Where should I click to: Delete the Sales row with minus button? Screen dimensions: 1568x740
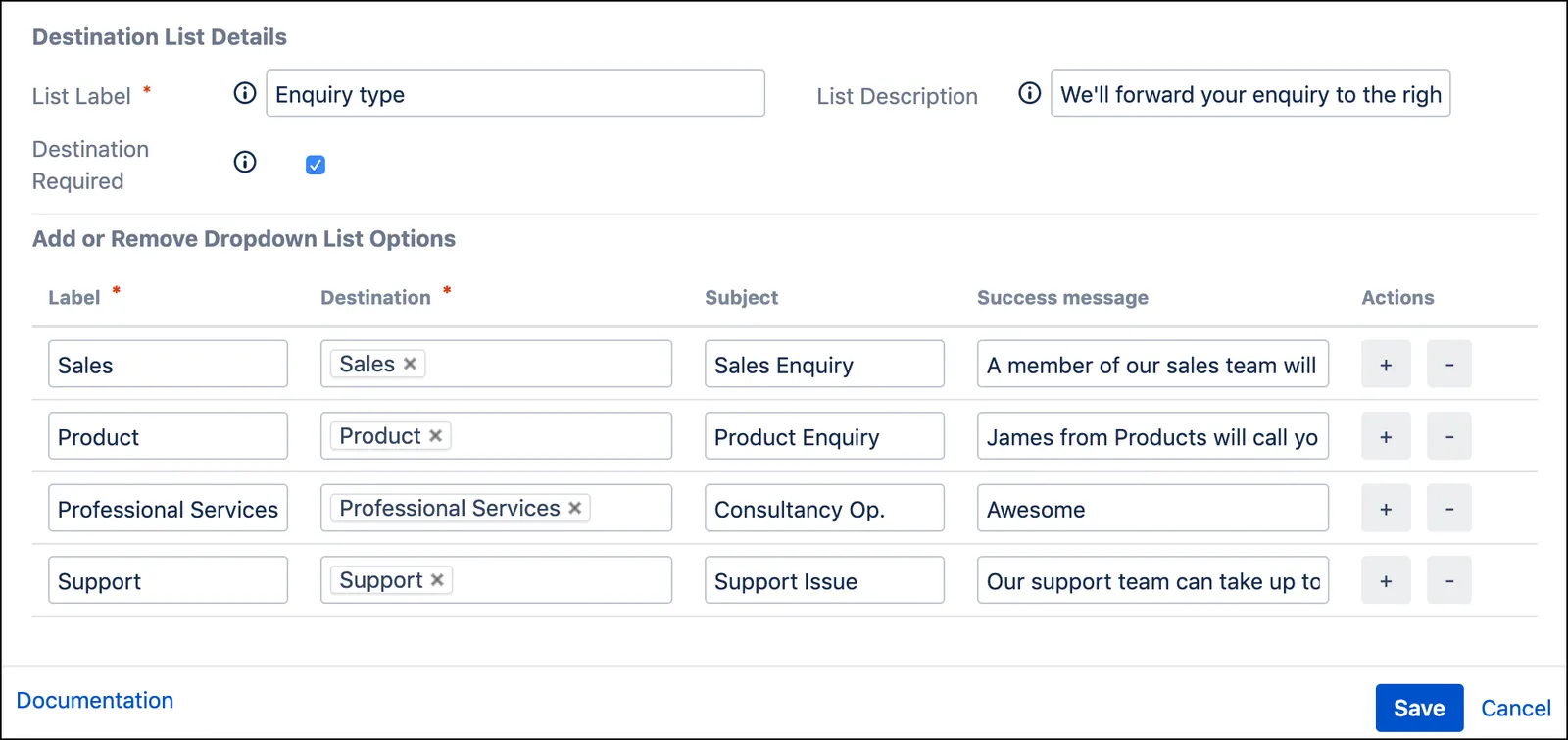(1449, 364)
